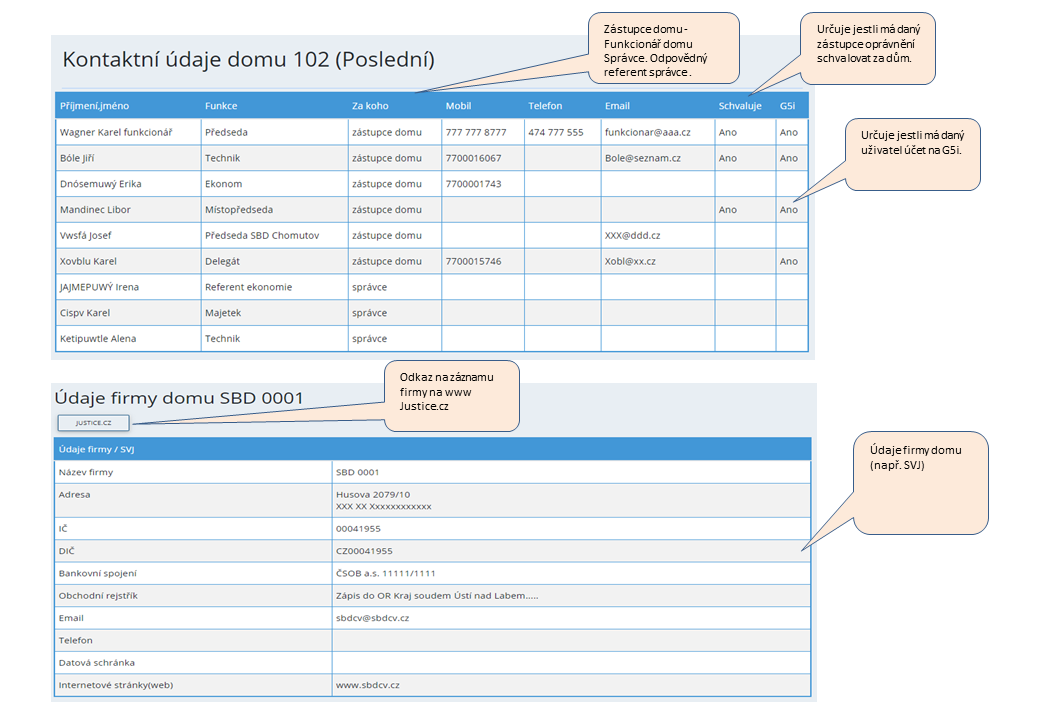This screenshot has width=1040, height=720.
Task: Click the Mandinec Libor name cell
Action: coord(95,210)
